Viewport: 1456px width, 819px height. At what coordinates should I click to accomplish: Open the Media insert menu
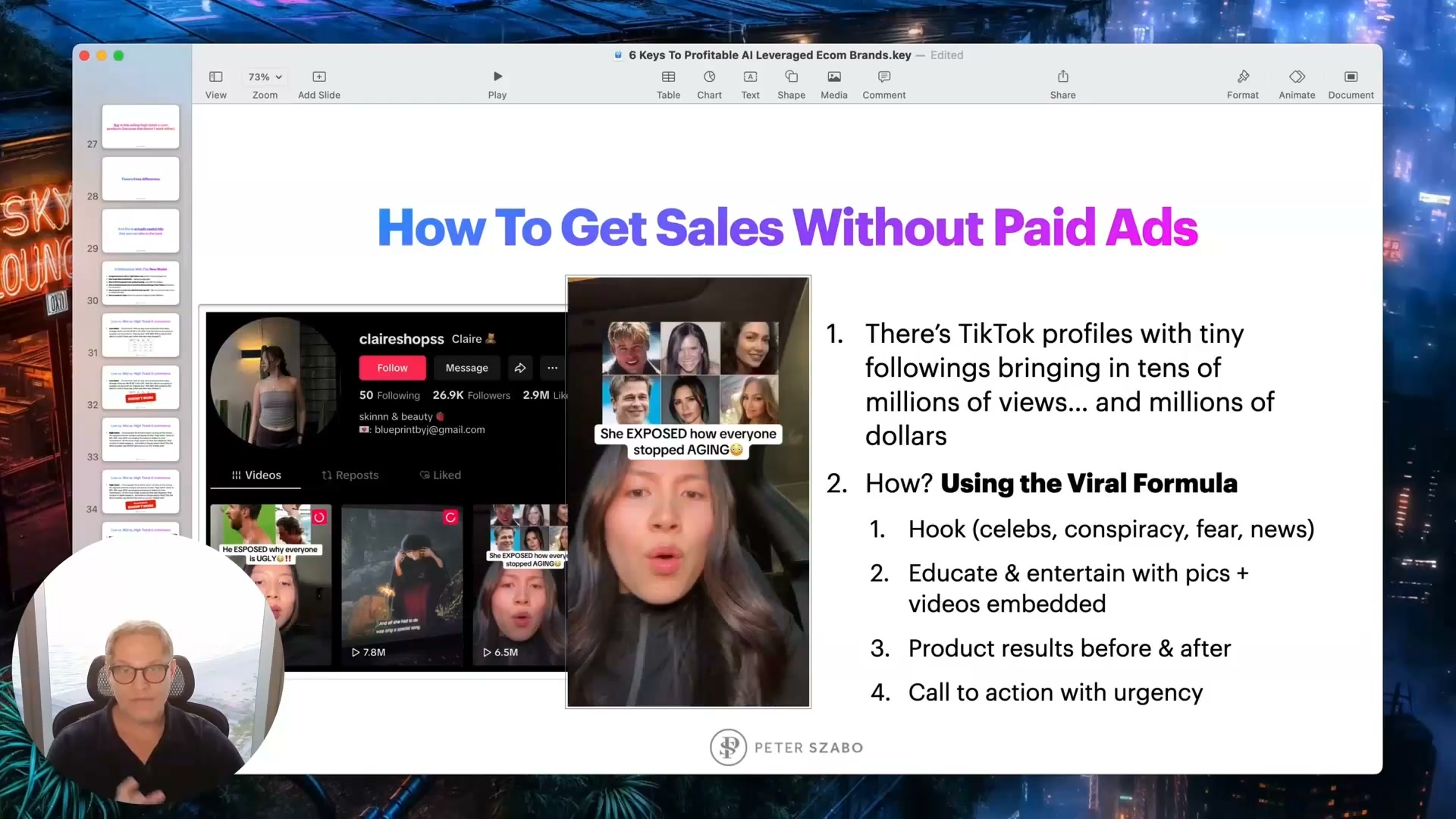[834, 77]
